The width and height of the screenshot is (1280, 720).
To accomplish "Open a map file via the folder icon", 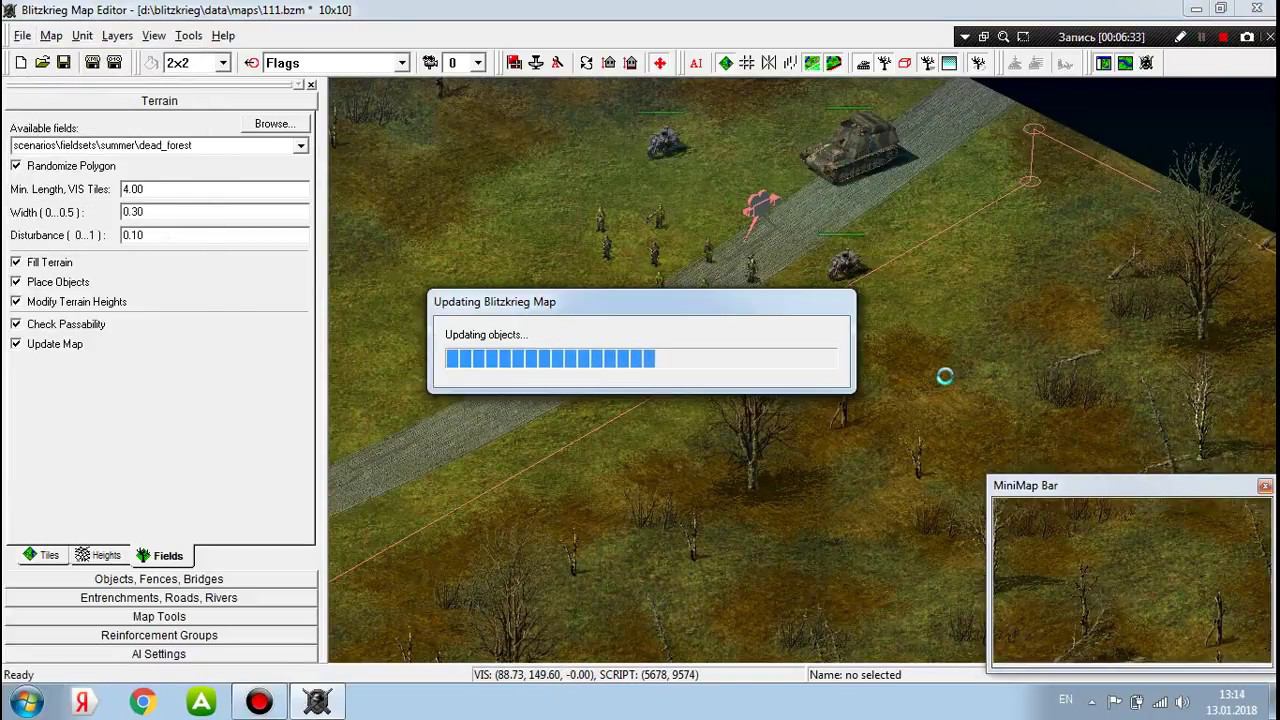I will tap(42, 63).
